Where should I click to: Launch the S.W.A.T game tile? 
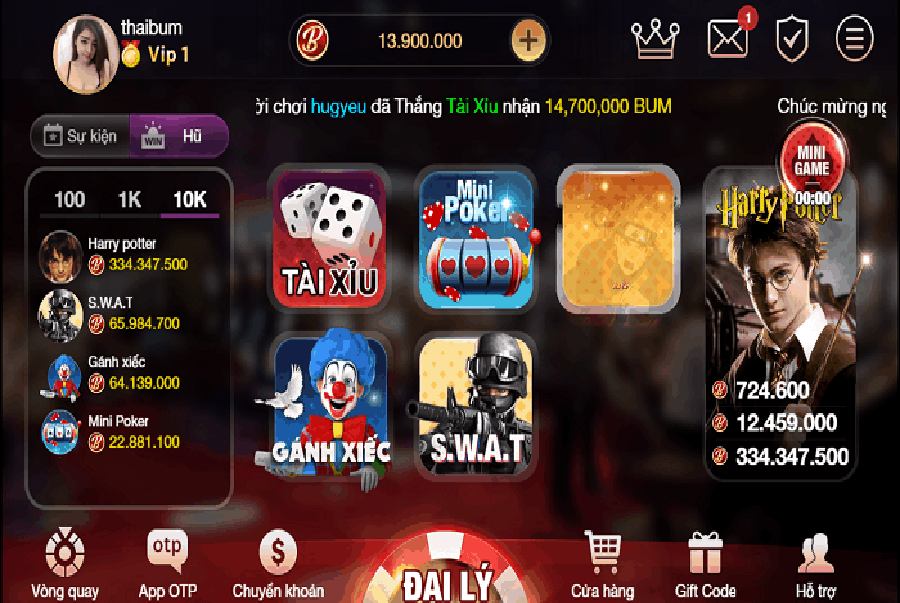(476, 406)
